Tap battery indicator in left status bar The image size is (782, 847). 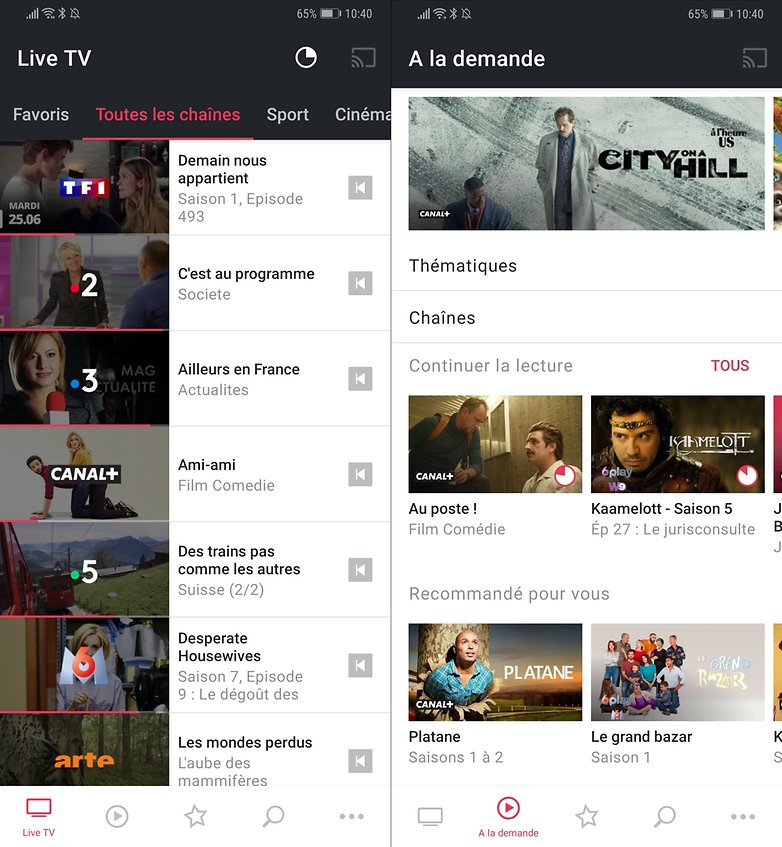pos(331,14)
